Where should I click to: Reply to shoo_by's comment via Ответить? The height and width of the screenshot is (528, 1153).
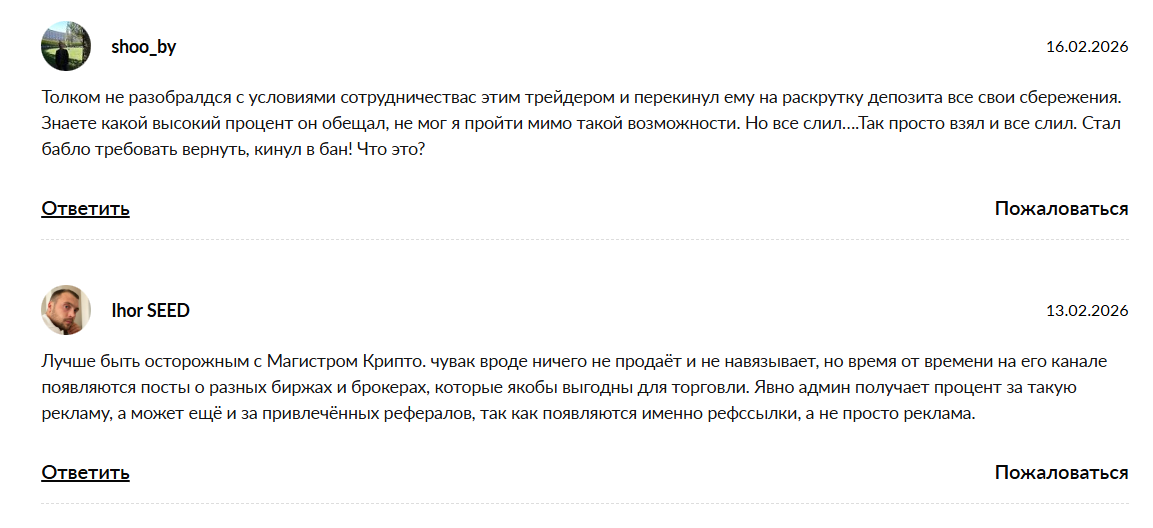coord(85,209)
